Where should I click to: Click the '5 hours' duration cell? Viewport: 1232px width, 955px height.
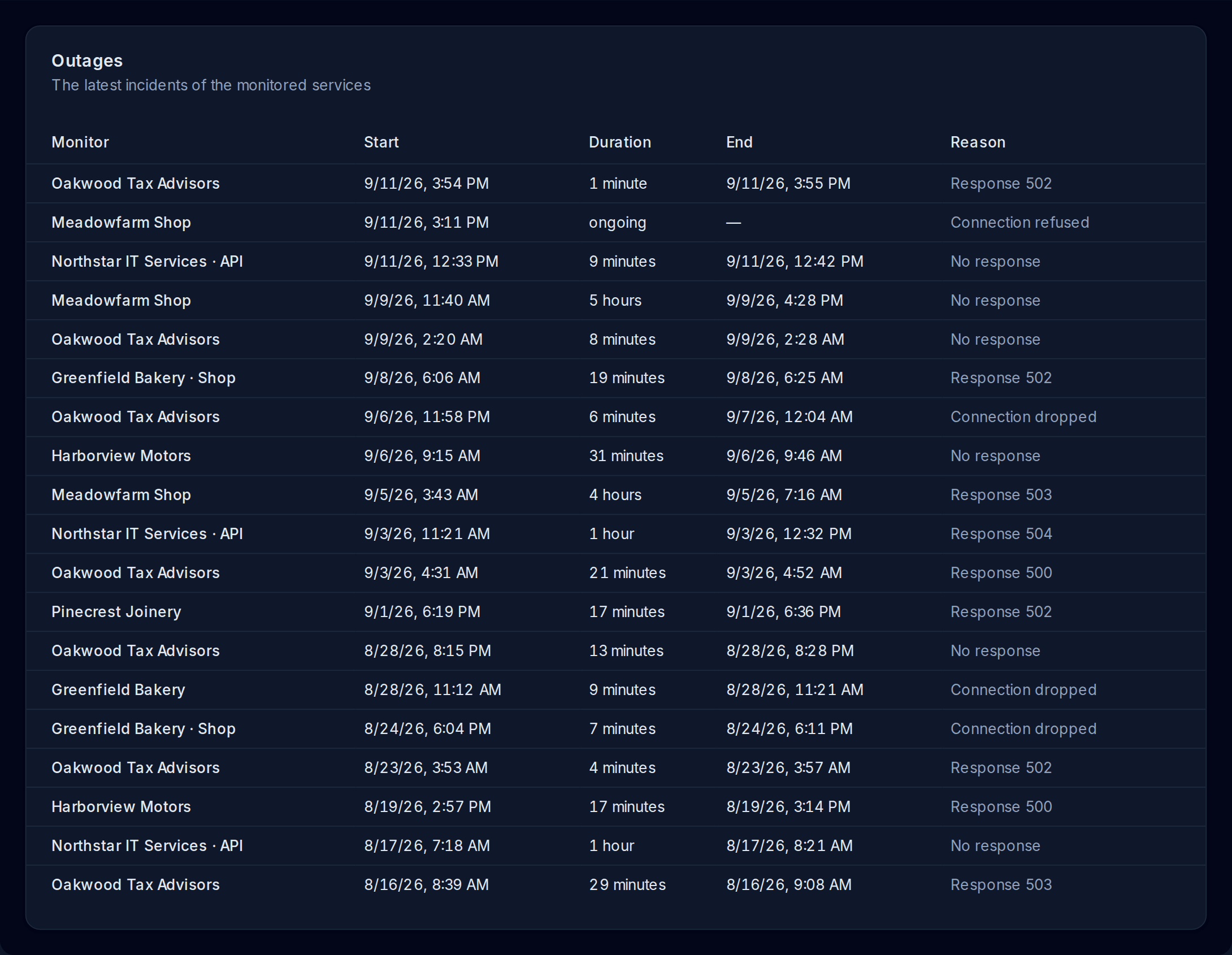pyautogui.click(x=615, y=301)
